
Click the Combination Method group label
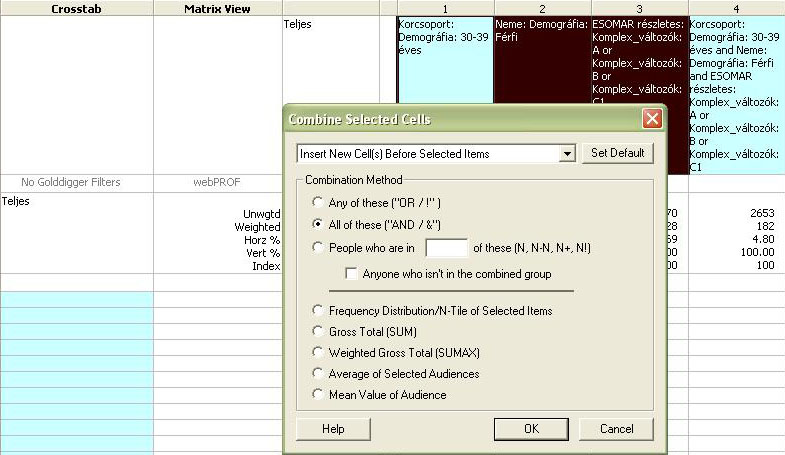tap(353, 180)
